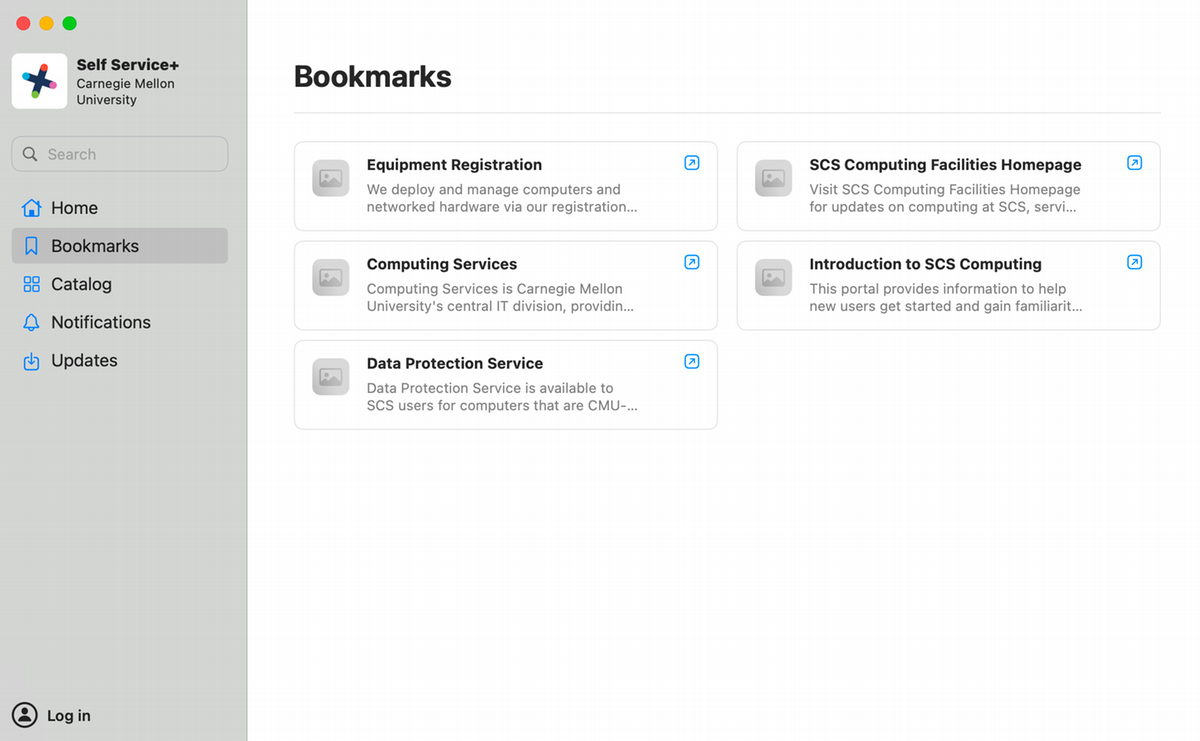Click the Catalog grid icon in sidebar
The width and height of the screenshot is (1200, 741).
[x=32, y=284]
